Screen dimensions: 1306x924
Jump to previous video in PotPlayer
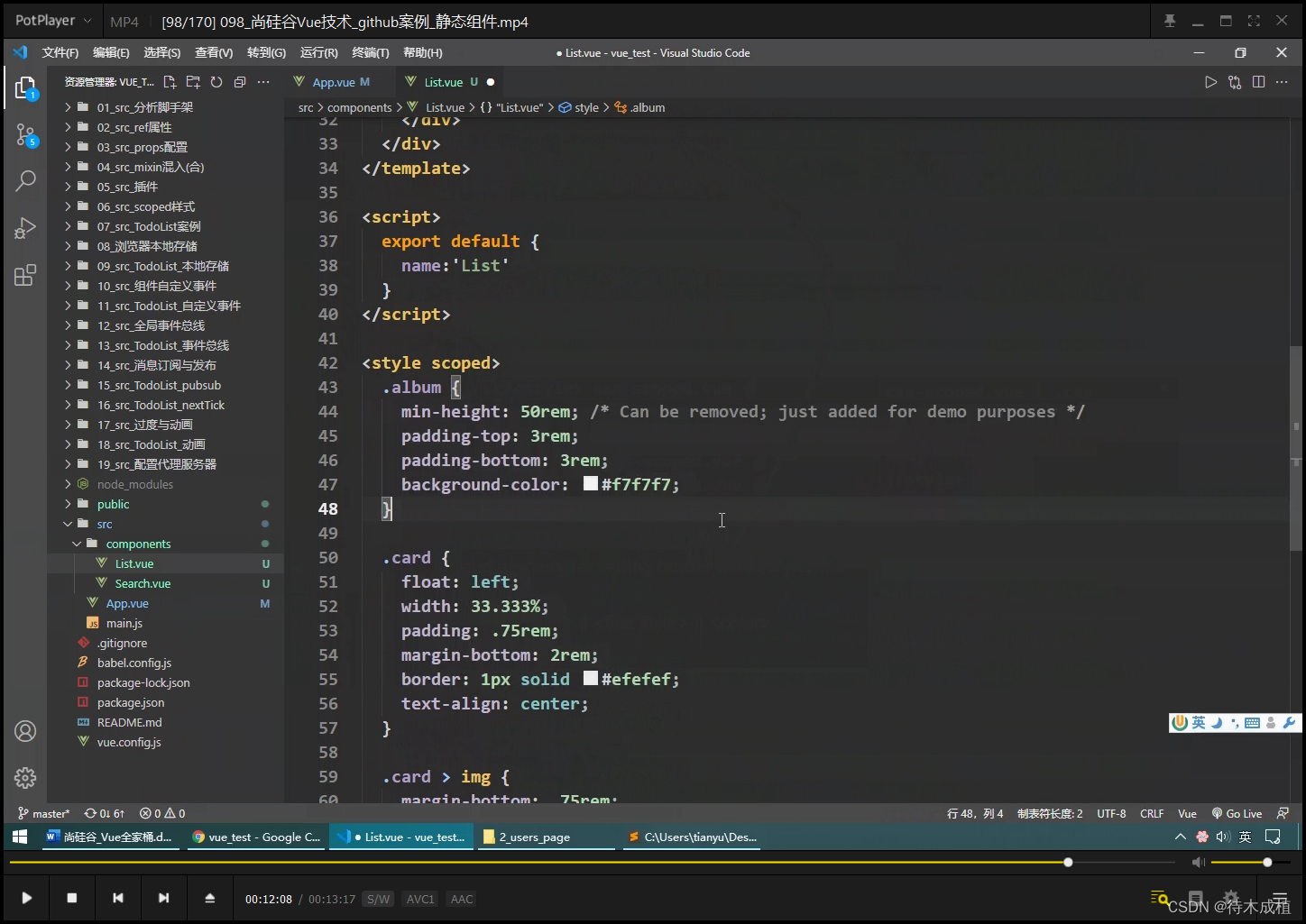click(x=118, y=898)
